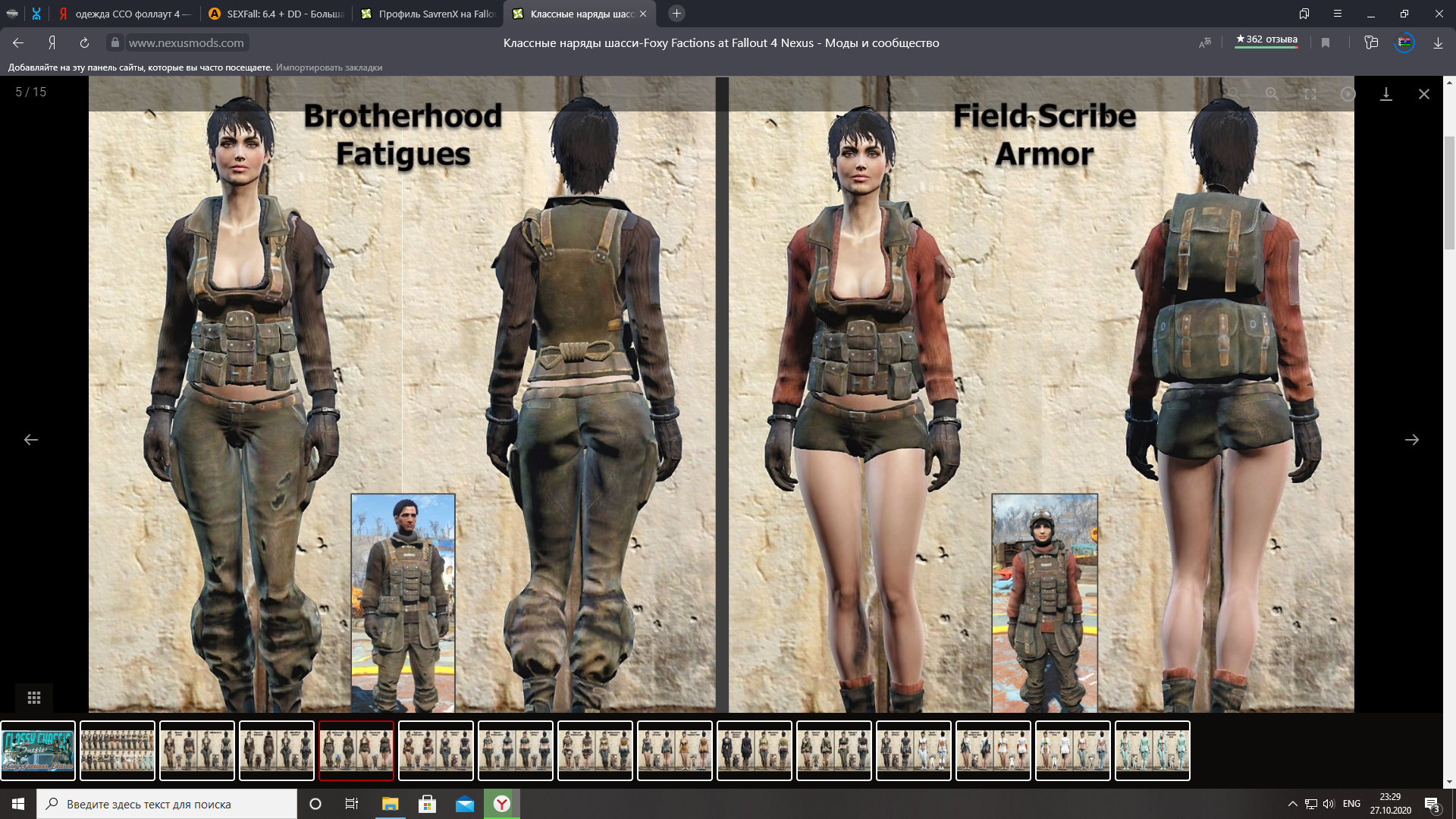Zoom in on the gallery image
Screen dimensions: 1456x819
[1272, 94]
